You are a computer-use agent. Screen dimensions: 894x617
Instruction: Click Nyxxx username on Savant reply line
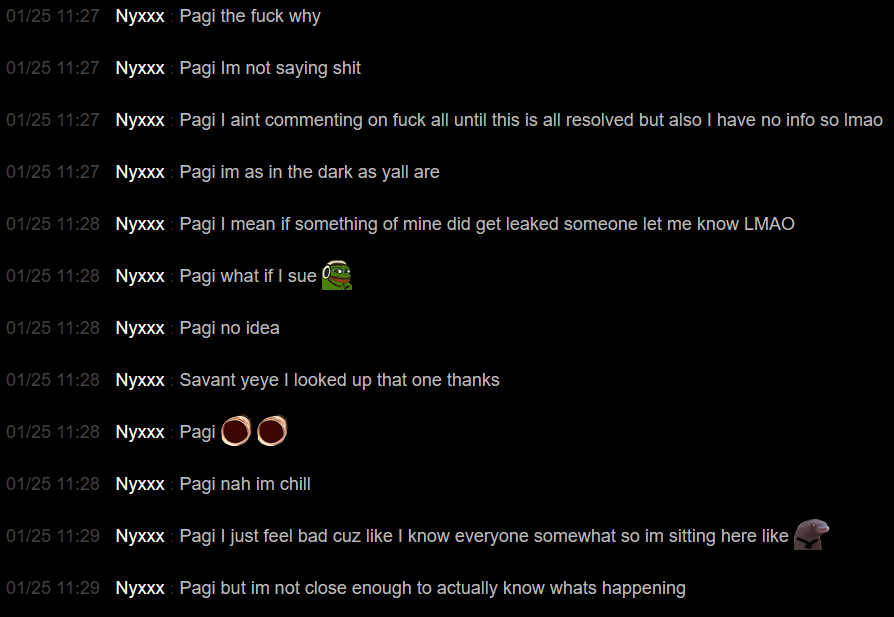pos(140,380)
